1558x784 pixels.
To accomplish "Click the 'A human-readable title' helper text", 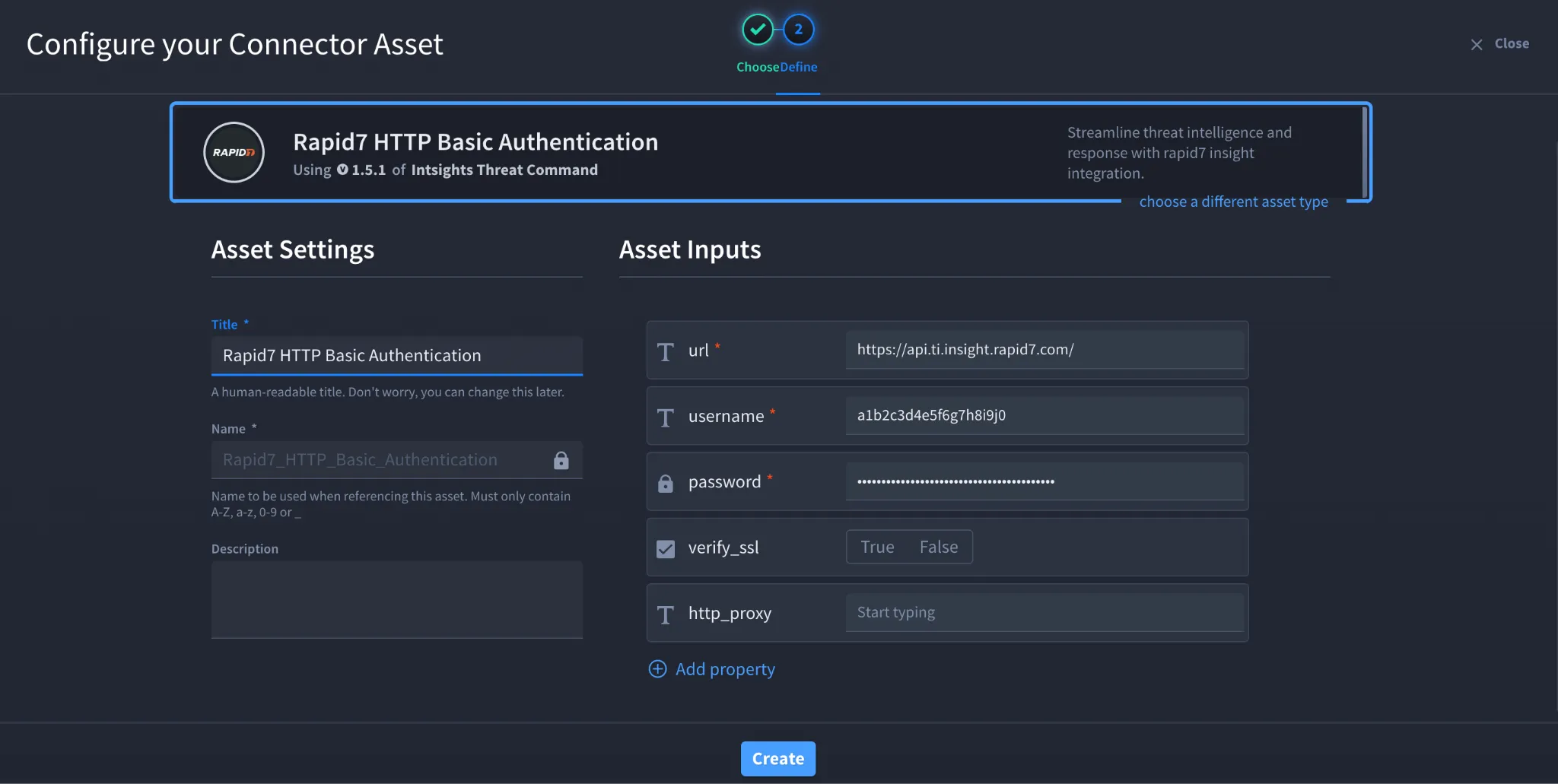I will point(388,392).
